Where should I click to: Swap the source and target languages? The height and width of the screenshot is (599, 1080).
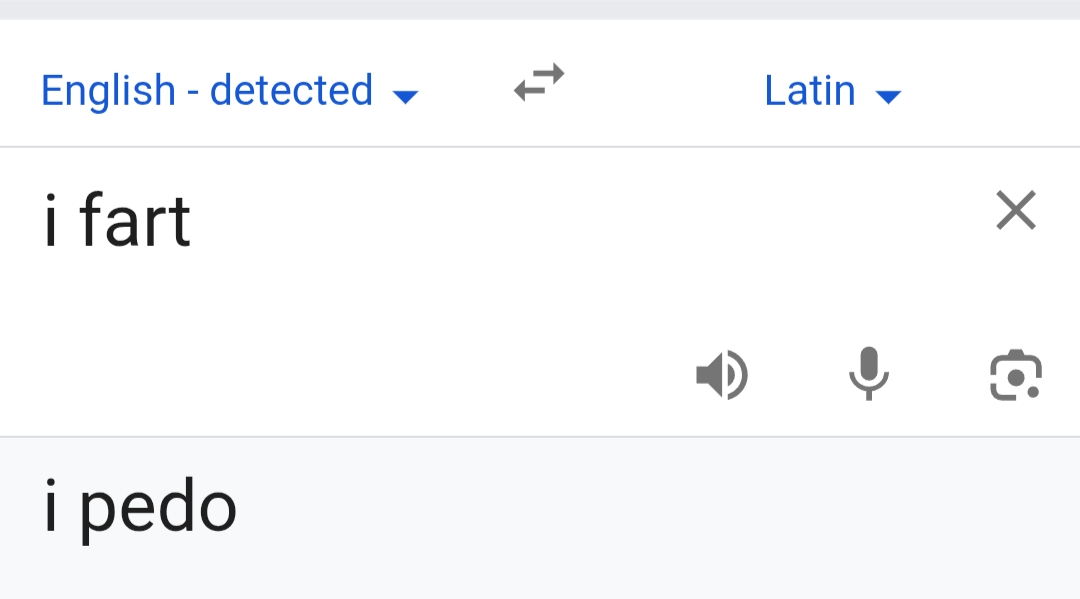pos(539,83)
